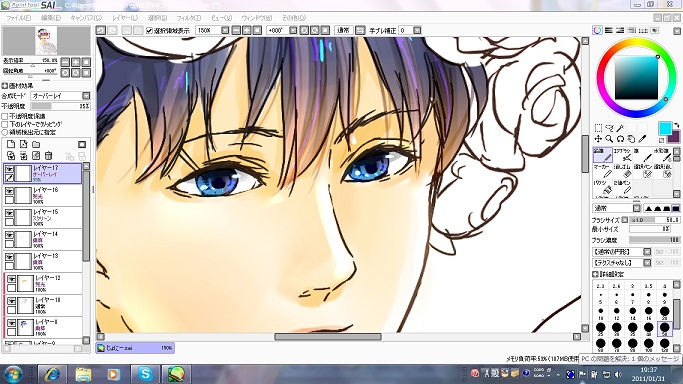
Task: Open the フィルタ(T) menu
Action: pyautogui.click(x=189, y=18)
